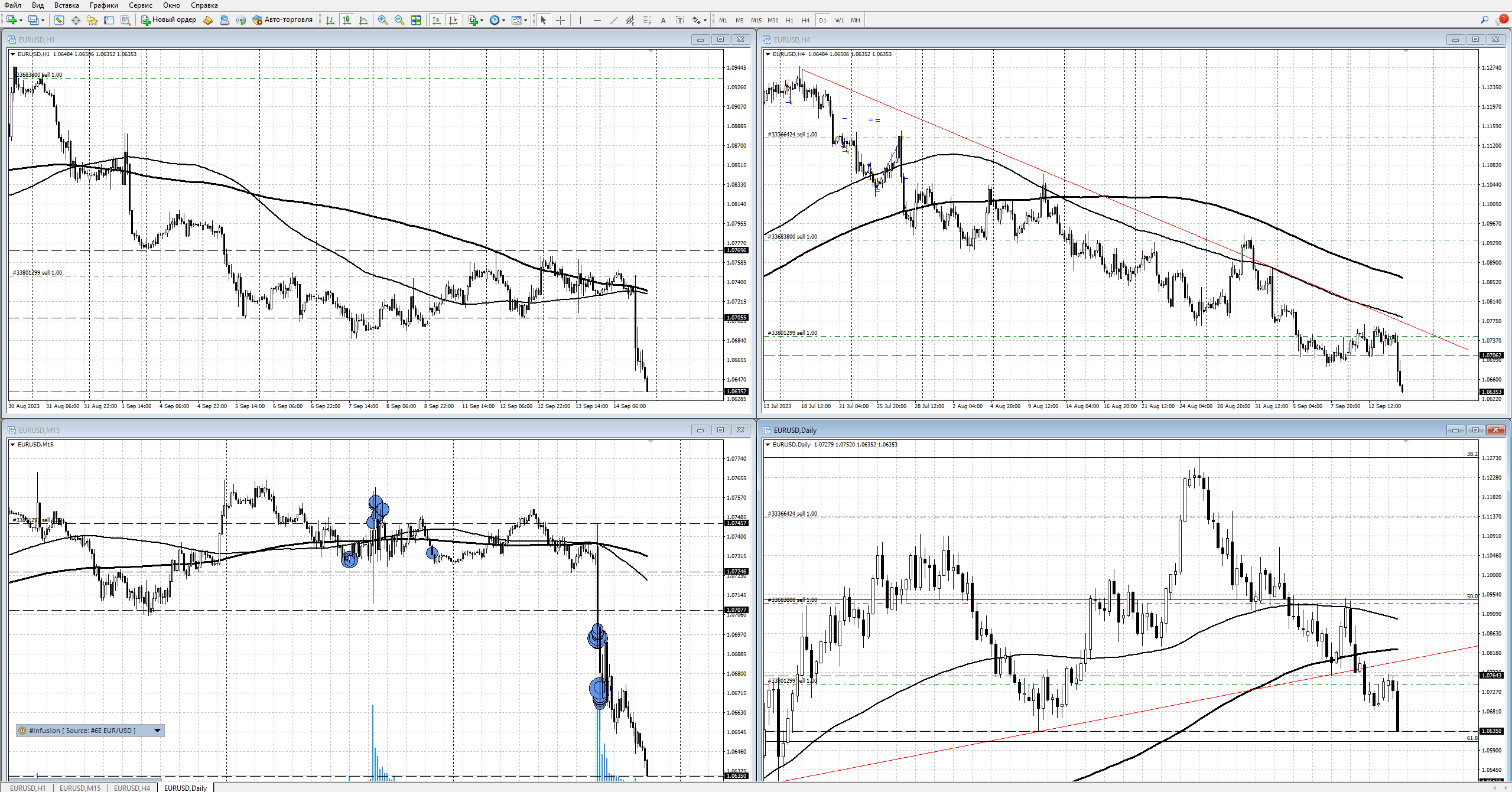This screenshot has height=792, width=1512.
Task: Expand the #Infusion source dropdown
Action: coord(157,731)
